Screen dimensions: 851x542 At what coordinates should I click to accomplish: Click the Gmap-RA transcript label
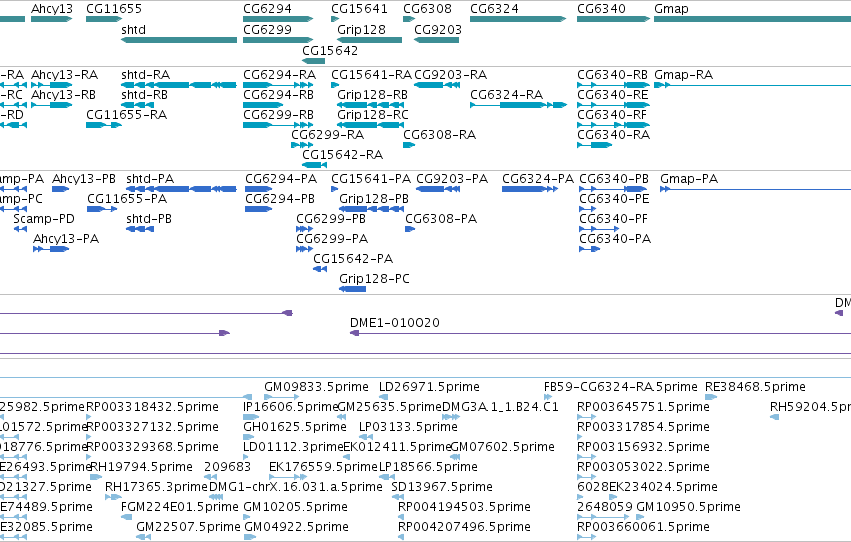click(683, 74)
